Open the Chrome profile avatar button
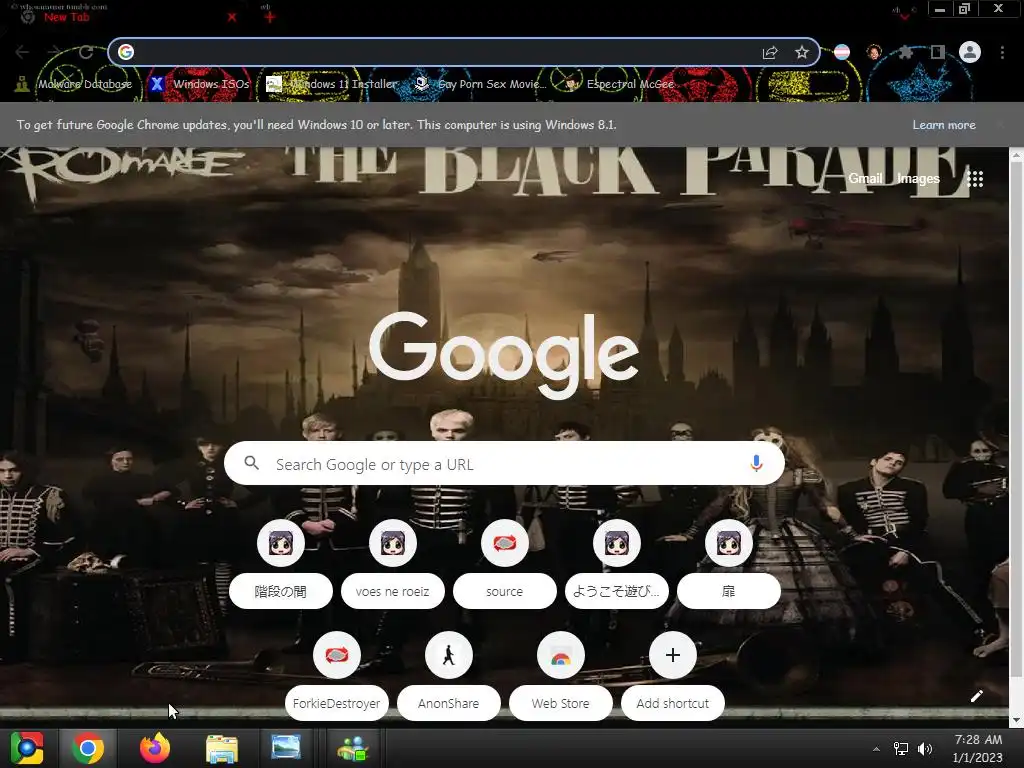 coord(970,52)
